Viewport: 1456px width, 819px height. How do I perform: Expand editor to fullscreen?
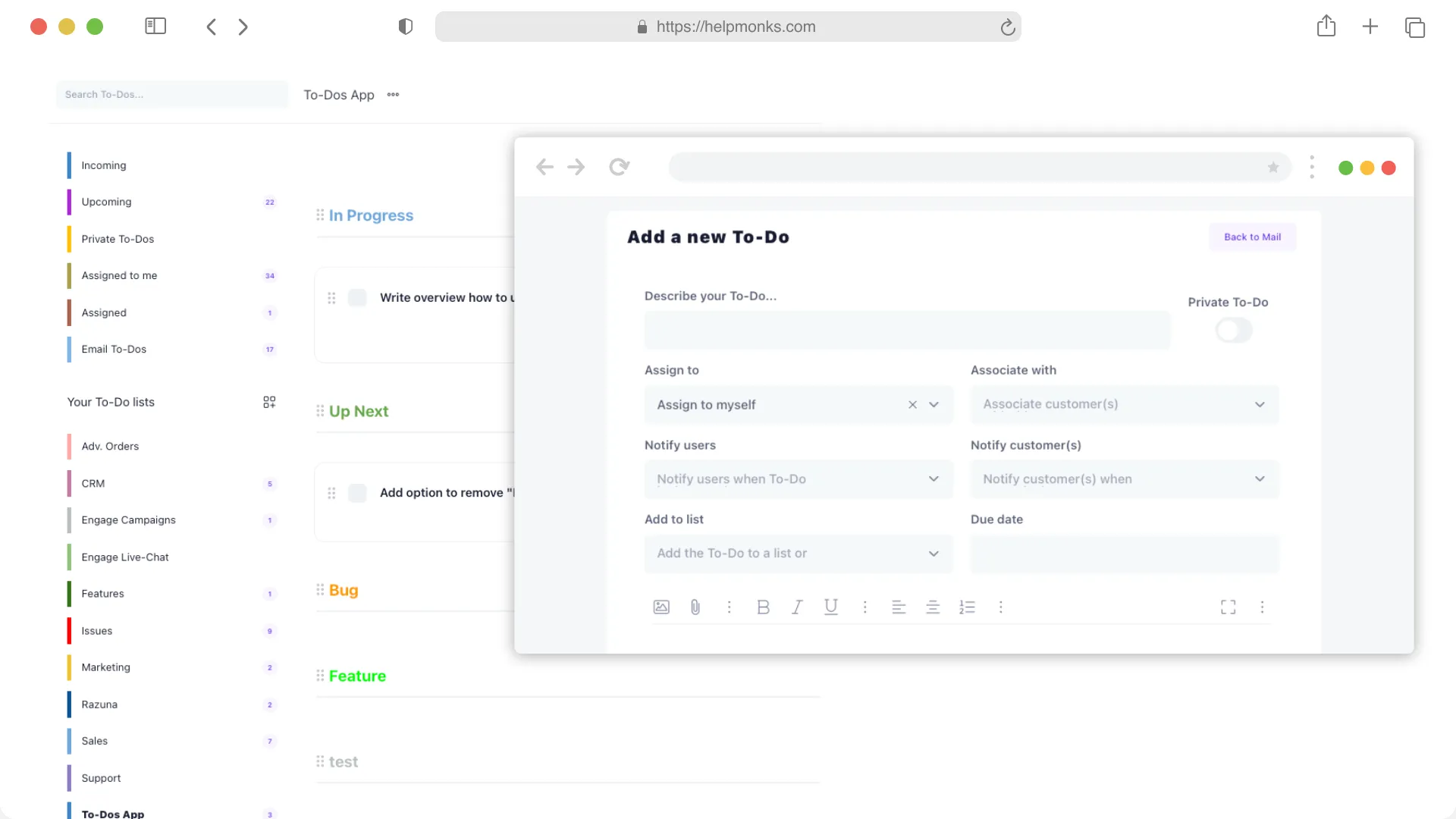tap(1228, 607)
